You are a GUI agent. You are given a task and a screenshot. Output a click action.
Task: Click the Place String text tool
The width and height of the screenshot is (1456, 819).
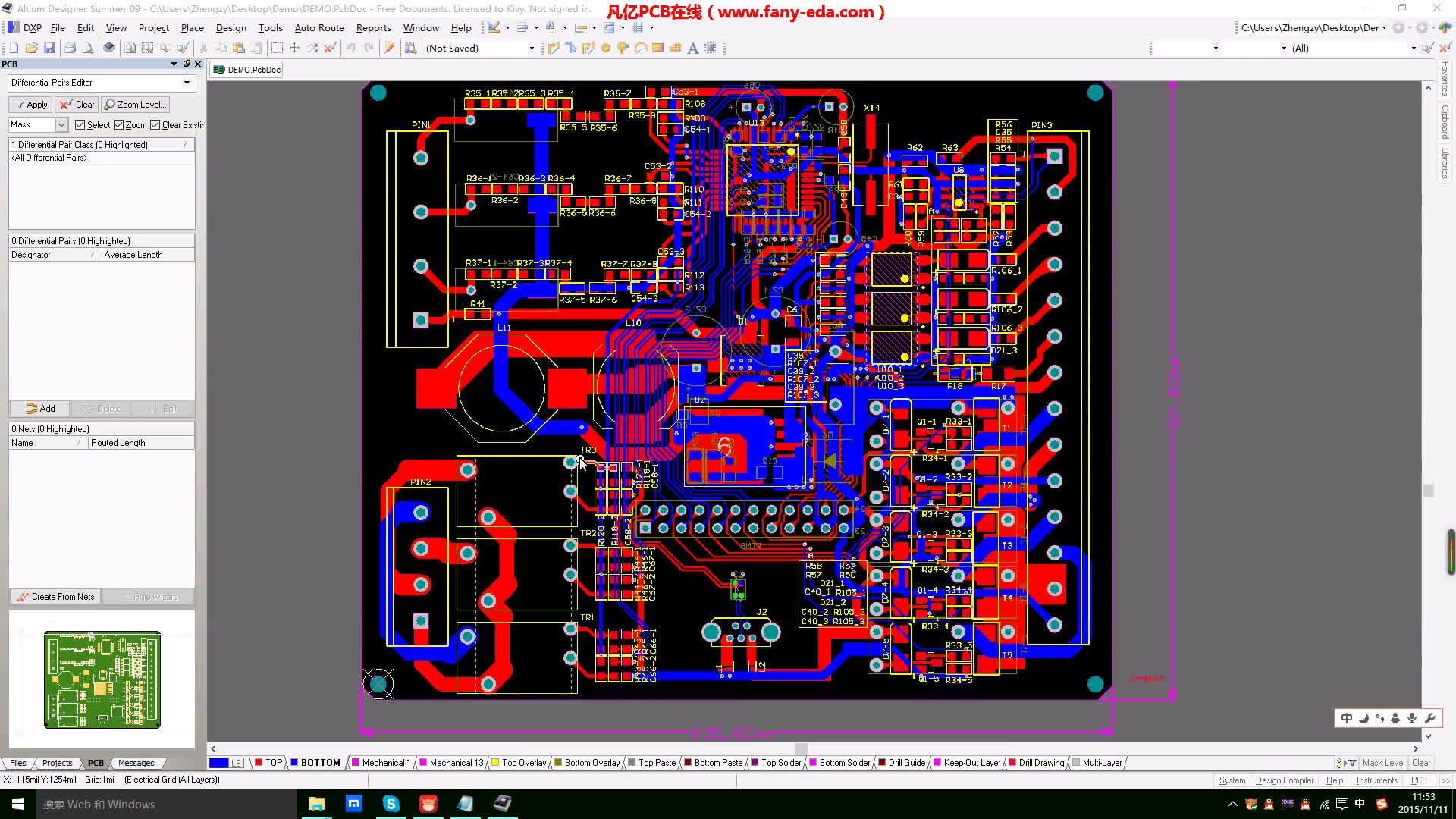692,48
